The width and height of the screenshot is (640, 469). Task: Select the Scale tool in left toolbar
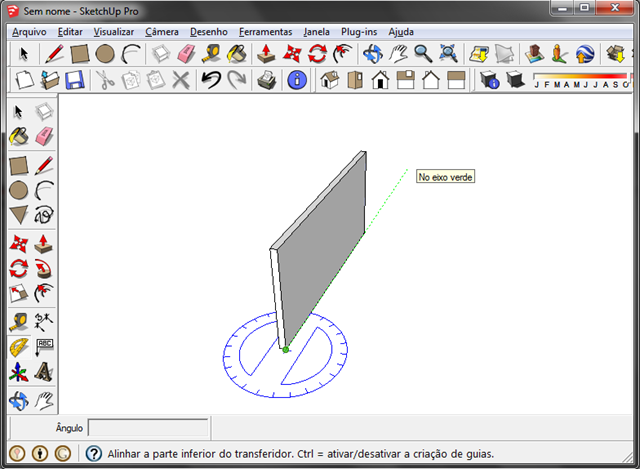19,293
